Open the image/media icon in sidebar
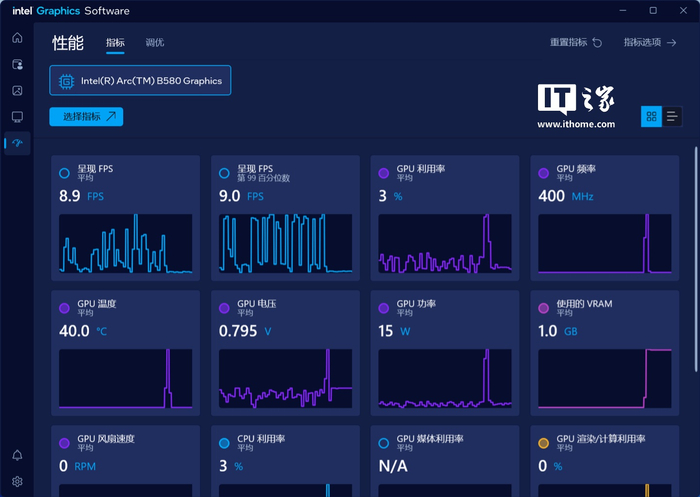The height and width of the screenshot is (497, 700). tap(17, 91)
